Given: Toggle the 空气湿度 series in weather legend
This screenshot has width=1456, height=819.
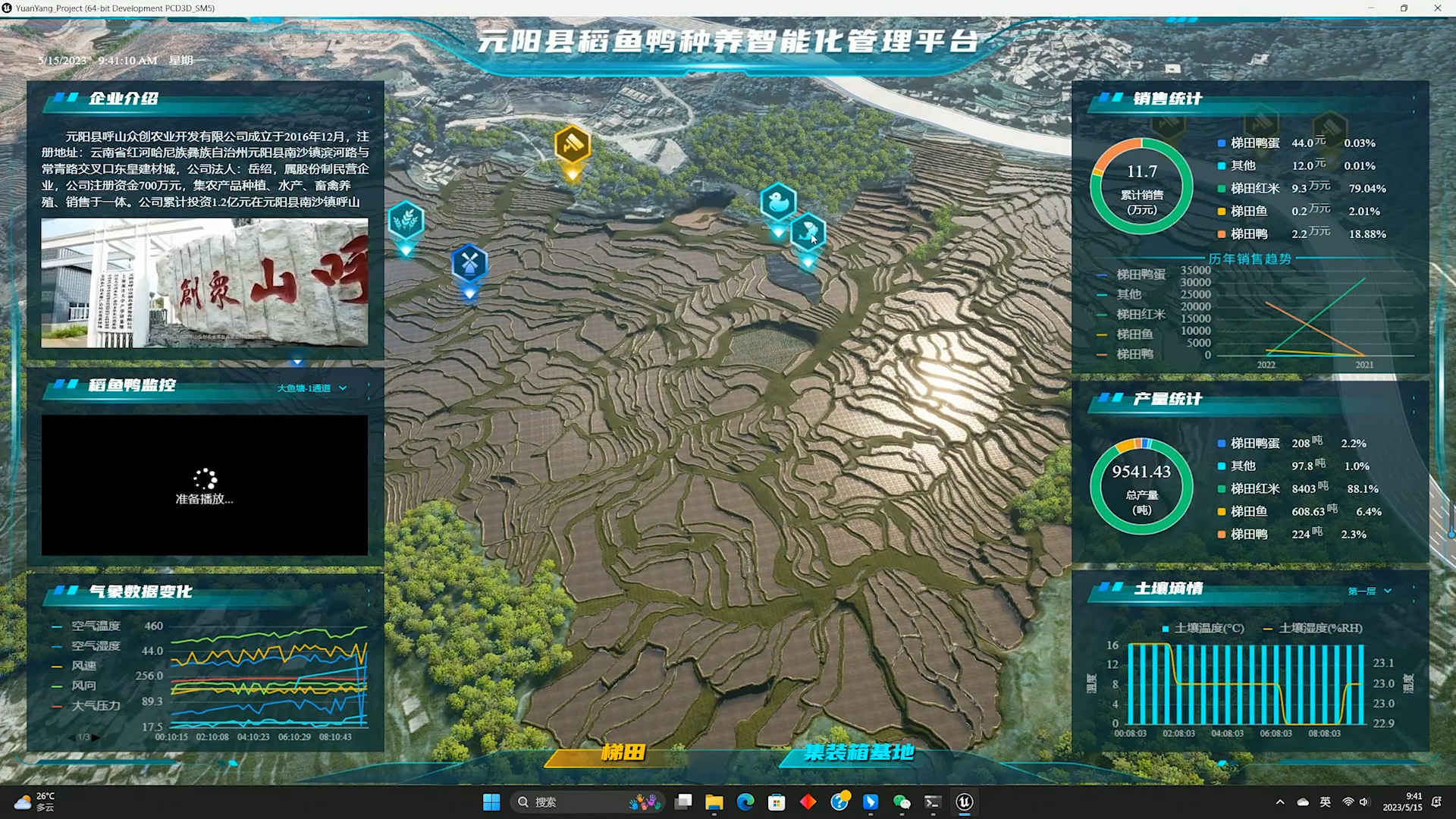Looking at the screenshot, I should pyautogui.click(x=86, y=646).
